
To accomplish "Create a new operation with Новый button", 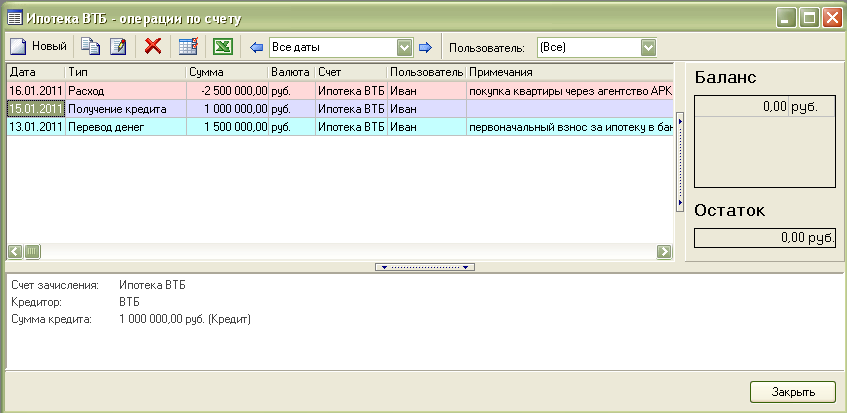I will point(38,47).
